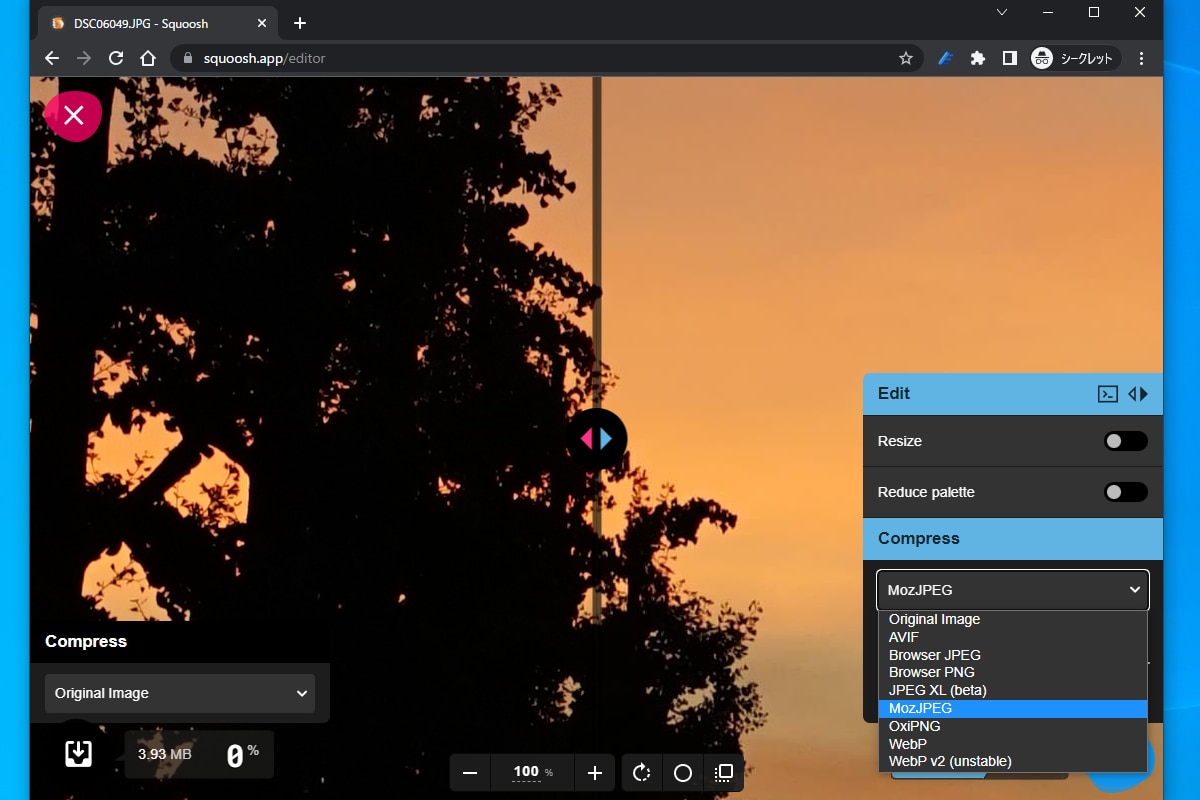Viewport: 1200px width, 800px height.
Task: Zoom out with the minus button
Action: click(470, 773)
